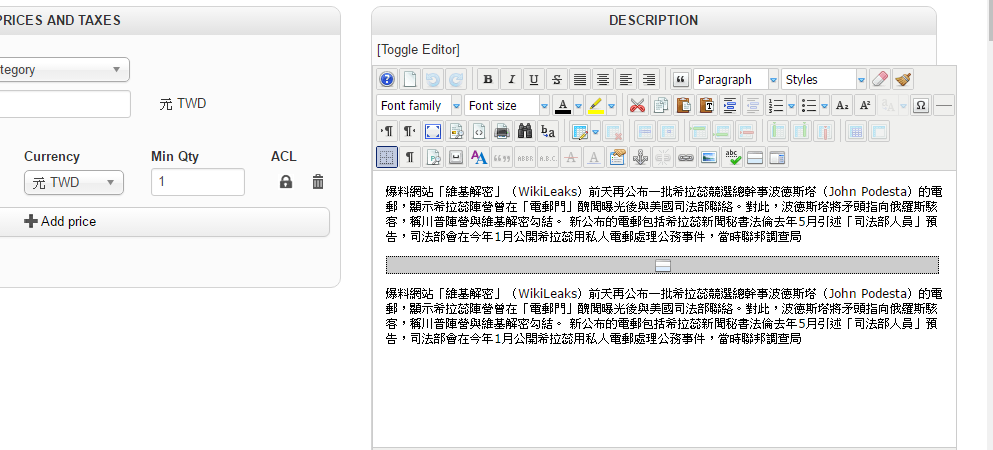Insert a bulleted list
Image resolution: width=993 pixels, height=450 pixels.
808,105
